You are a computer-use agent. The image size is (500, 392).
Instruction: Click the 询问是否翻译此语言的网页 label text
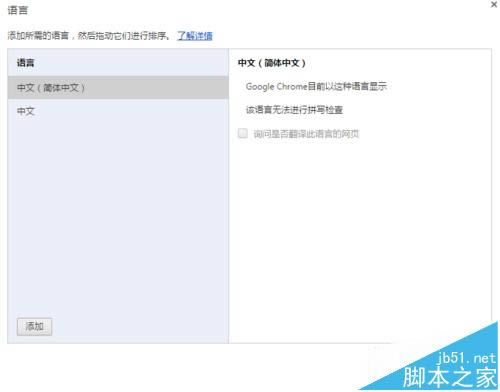(306, 134)
